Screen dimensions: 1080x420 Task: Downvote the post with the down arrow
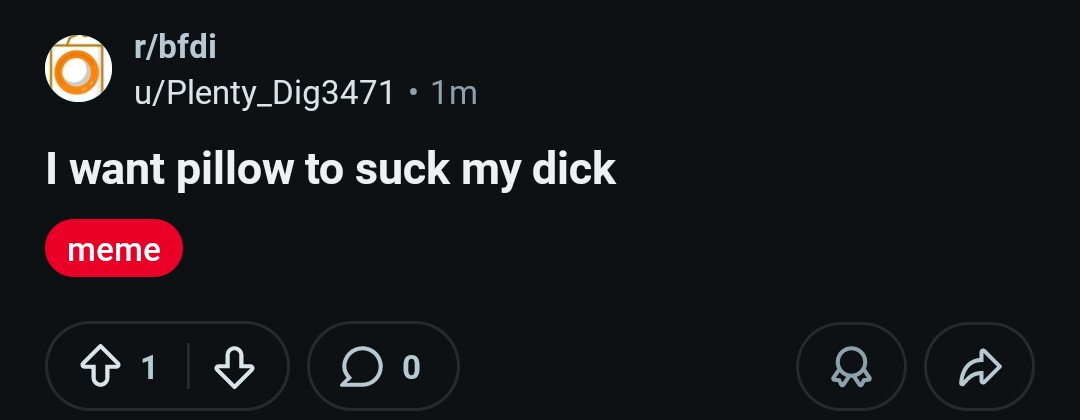click(x=234, y=367)
